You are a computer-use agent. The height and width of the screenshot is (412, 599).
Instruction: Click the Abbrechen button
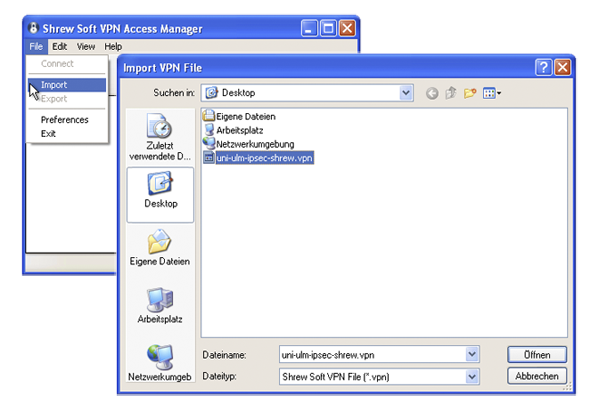click(x=537, y=376)
